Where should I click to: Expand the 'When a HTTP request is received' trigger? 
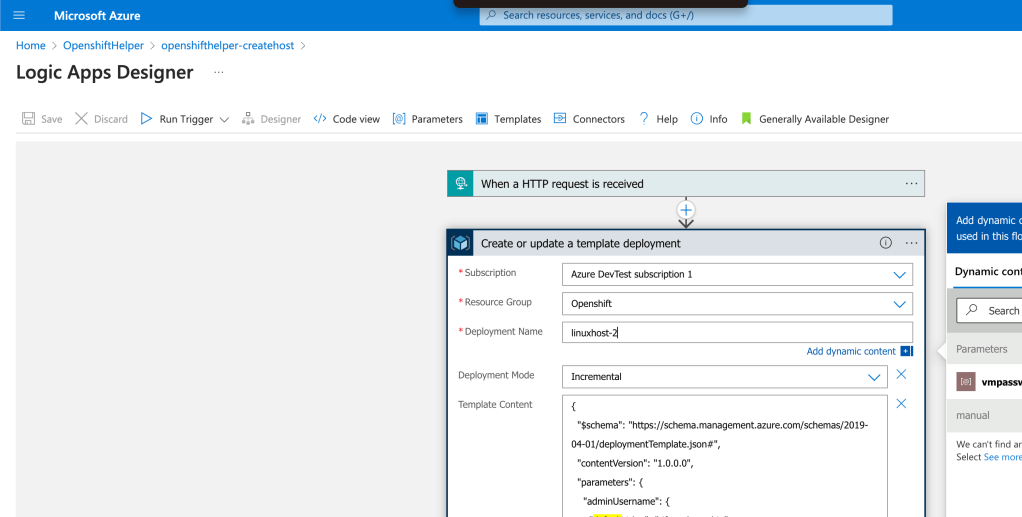(x=686, y=184)
